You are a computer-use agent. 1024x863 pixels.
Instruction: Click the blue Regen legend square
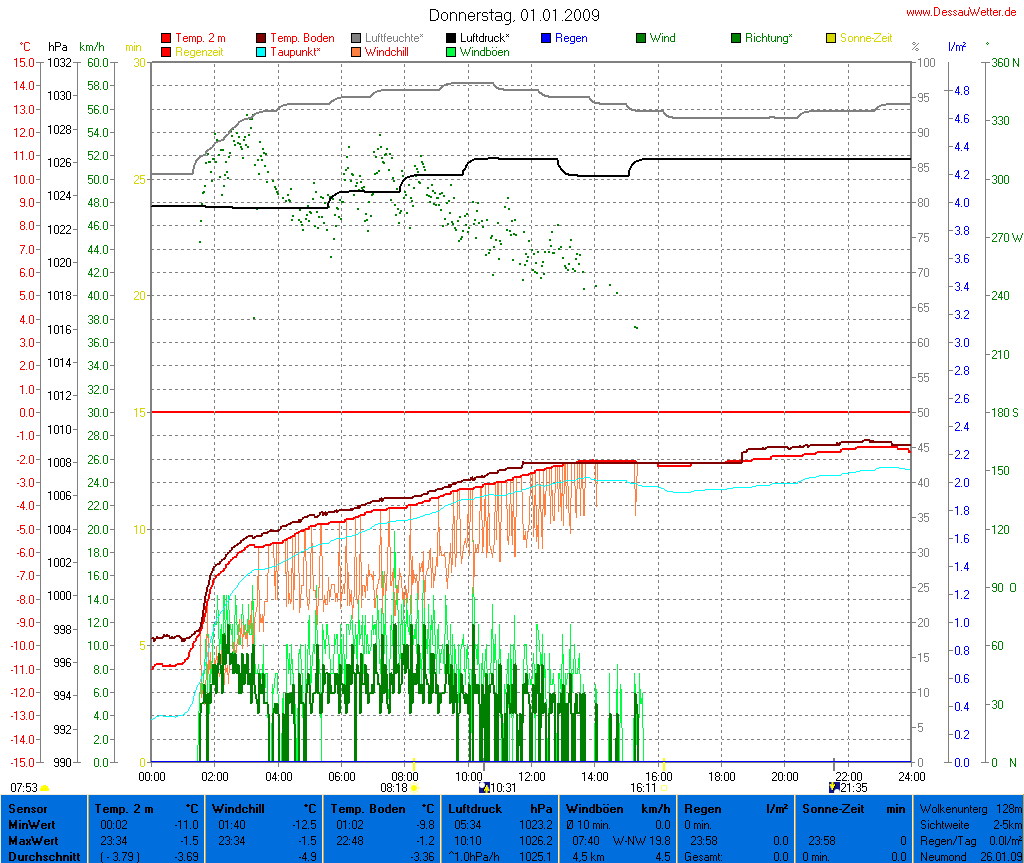point(546,38)
